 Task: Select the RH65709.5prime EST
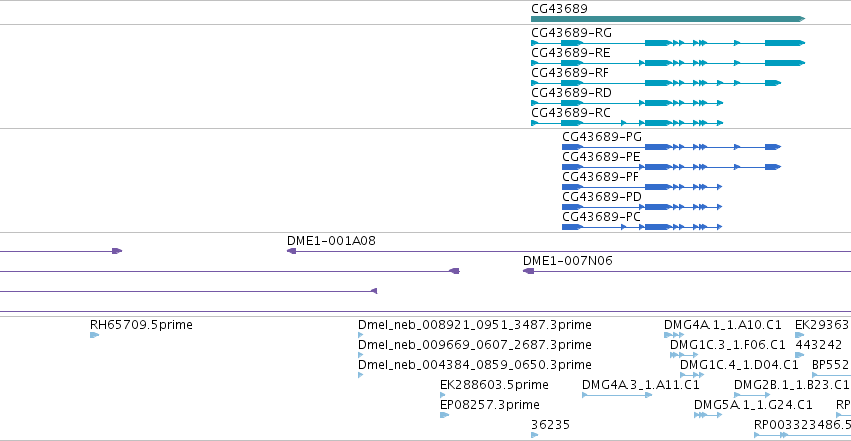tap(141, 325)
